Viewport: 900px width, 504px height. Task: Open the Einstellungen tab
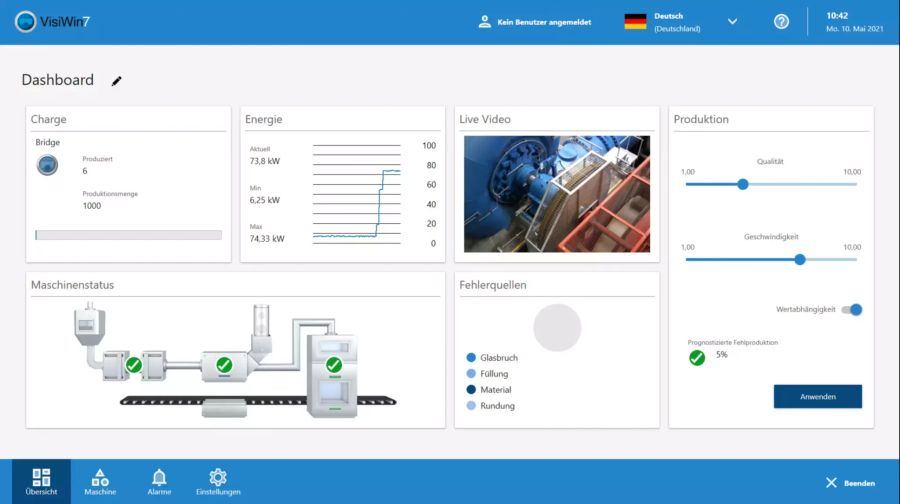218,482
